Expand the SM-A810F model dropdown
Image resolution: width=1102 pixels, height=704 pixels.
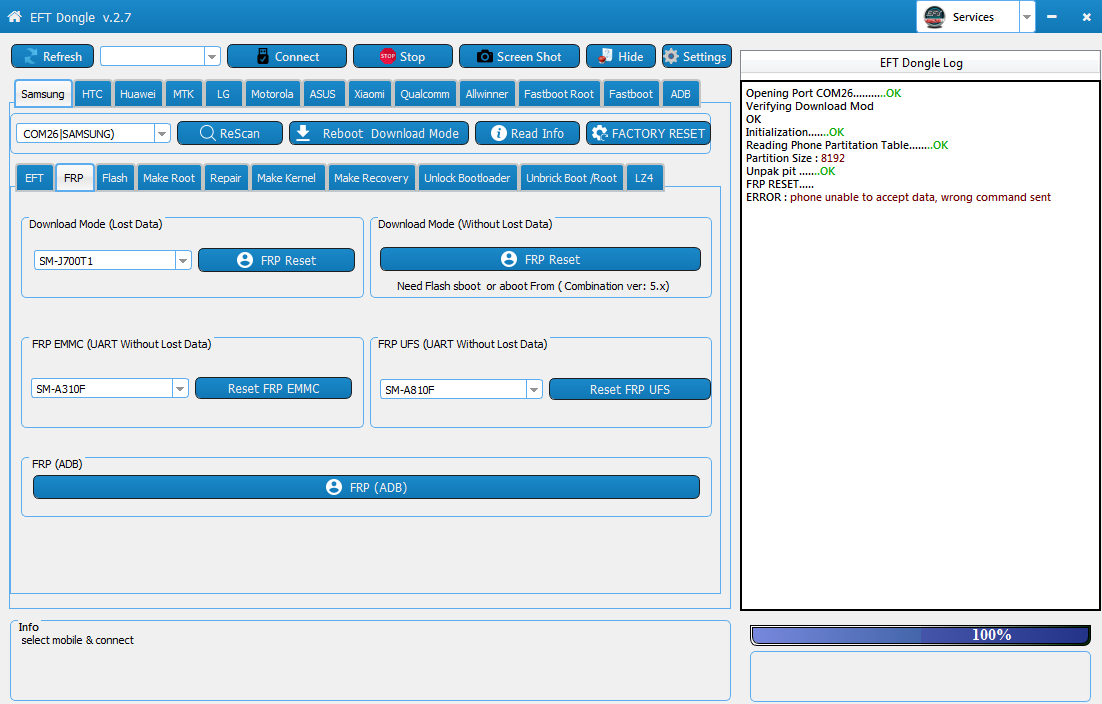[x=534, y=389]
